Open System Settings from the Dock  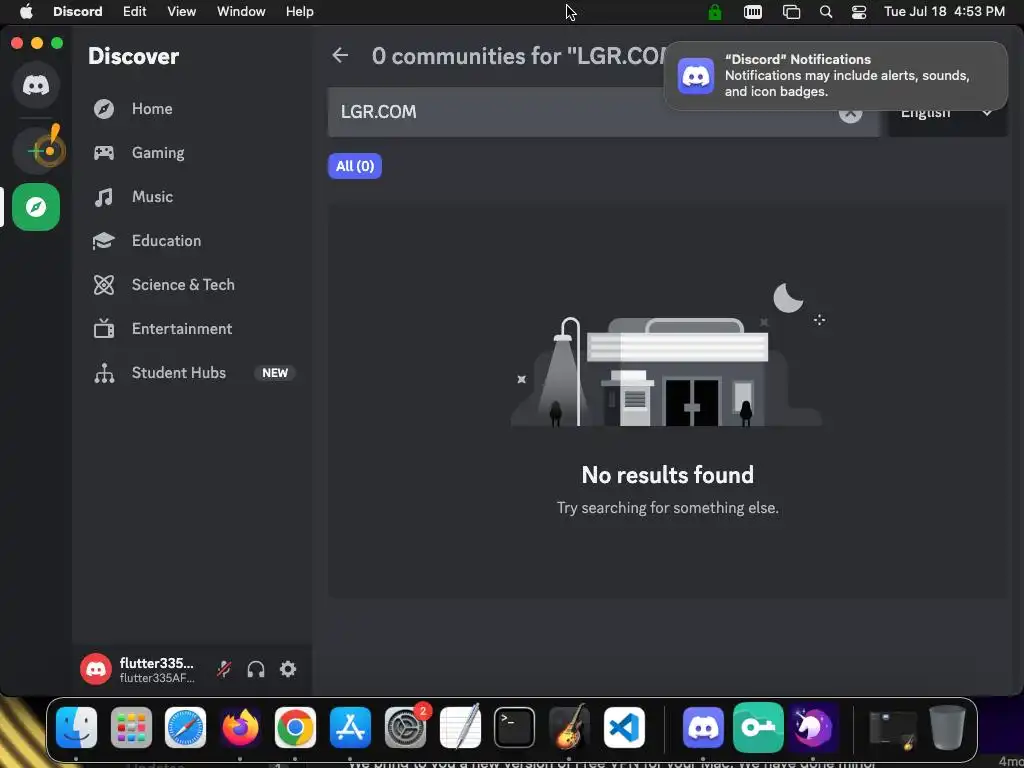(405, 728)
